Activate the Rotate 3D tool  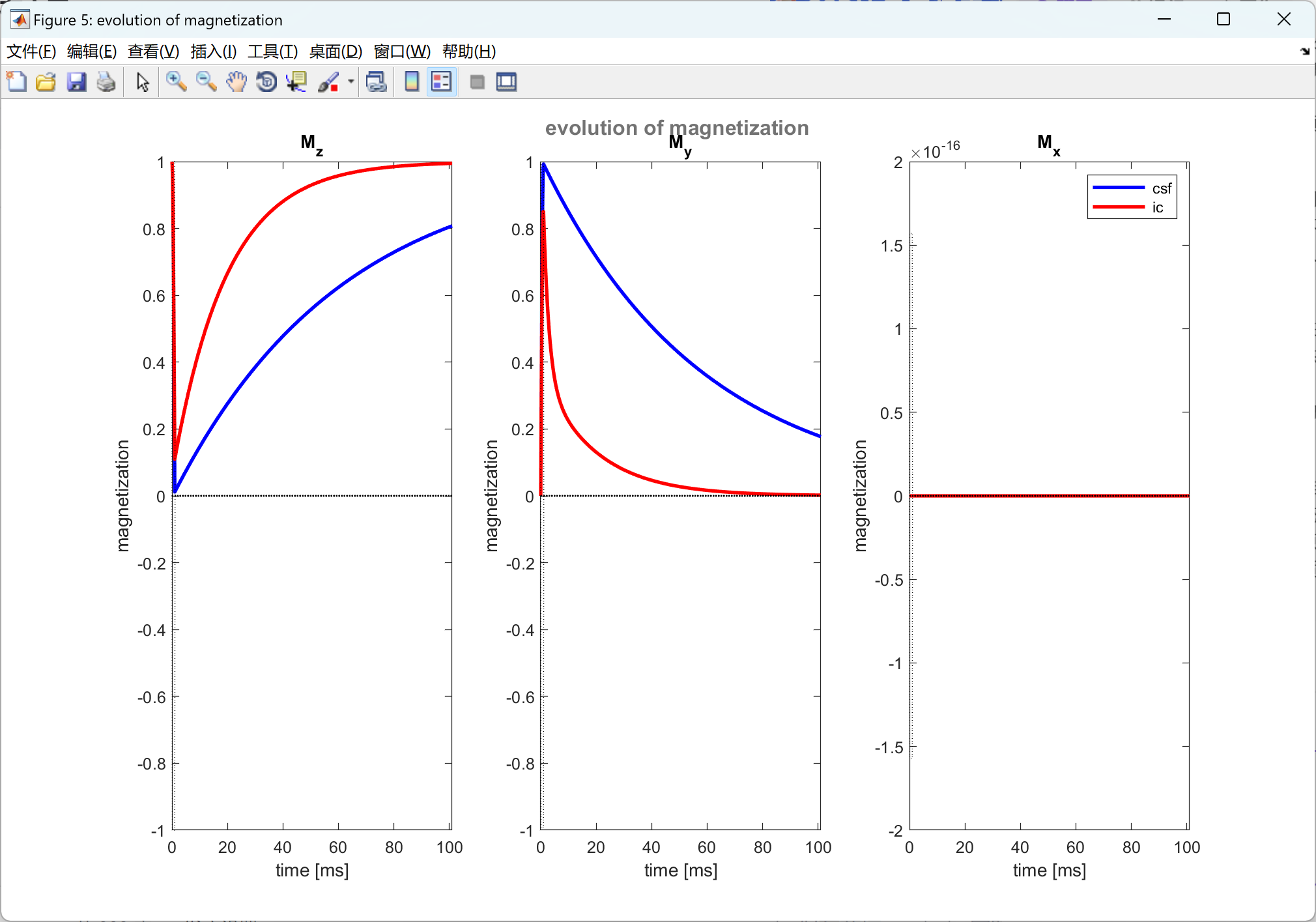coord(266,82)
